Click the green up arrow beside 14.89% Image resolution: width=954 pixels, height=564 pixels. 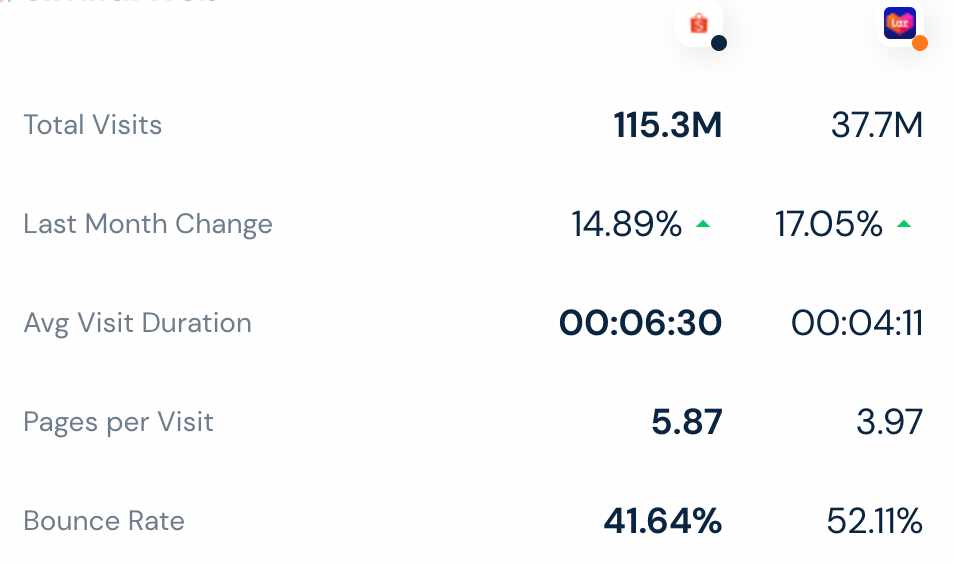click(x=703, y=224)
